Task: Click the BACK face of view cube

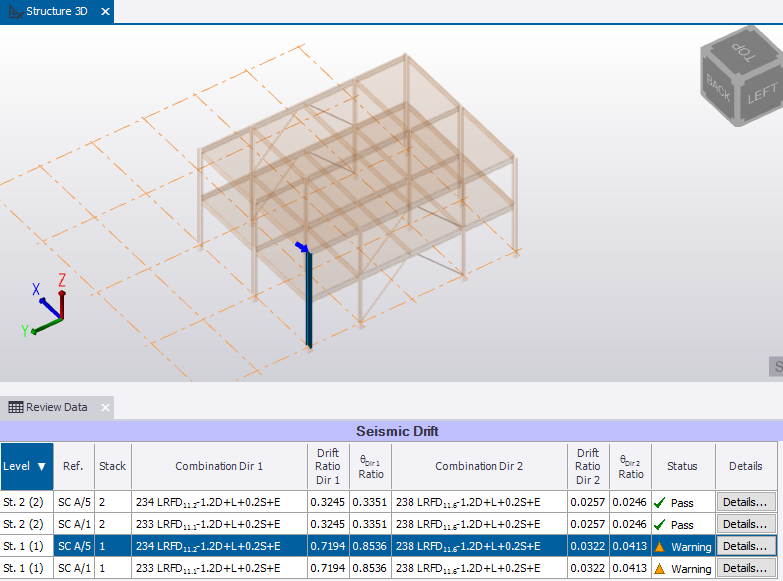Action: point(719,89)
